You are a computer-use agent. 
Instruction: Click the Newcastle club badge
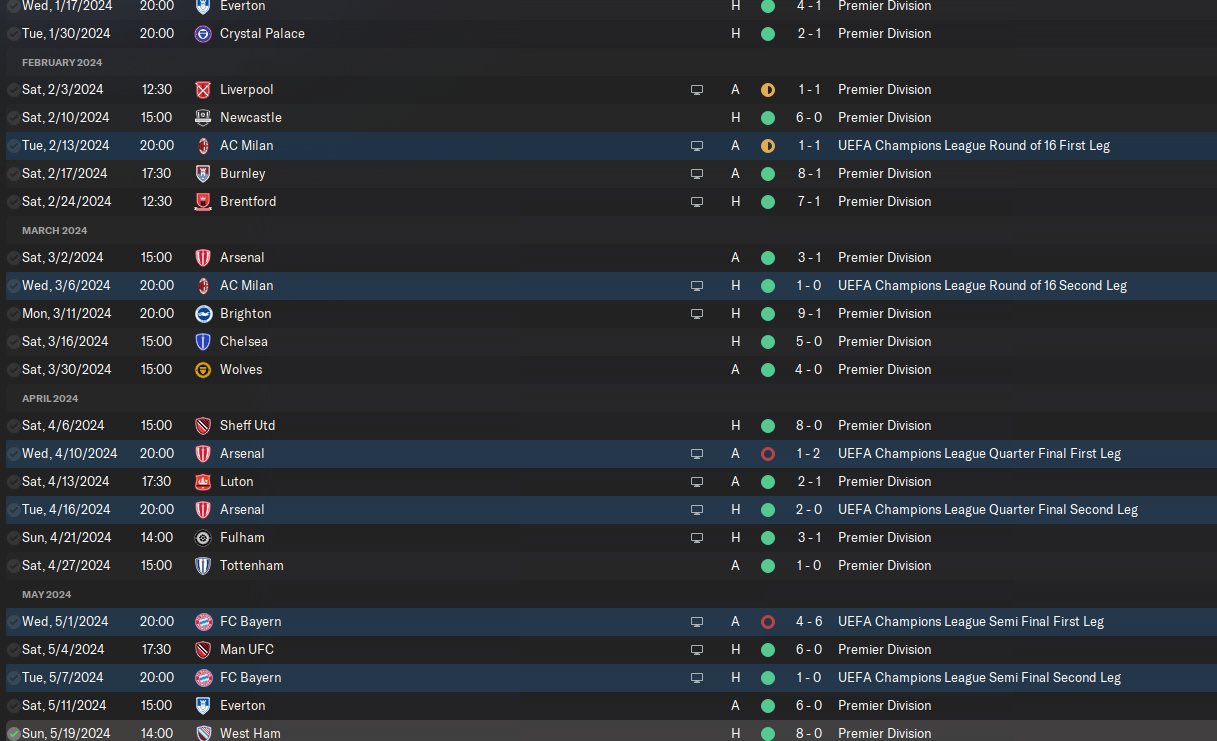click(203, 117)
